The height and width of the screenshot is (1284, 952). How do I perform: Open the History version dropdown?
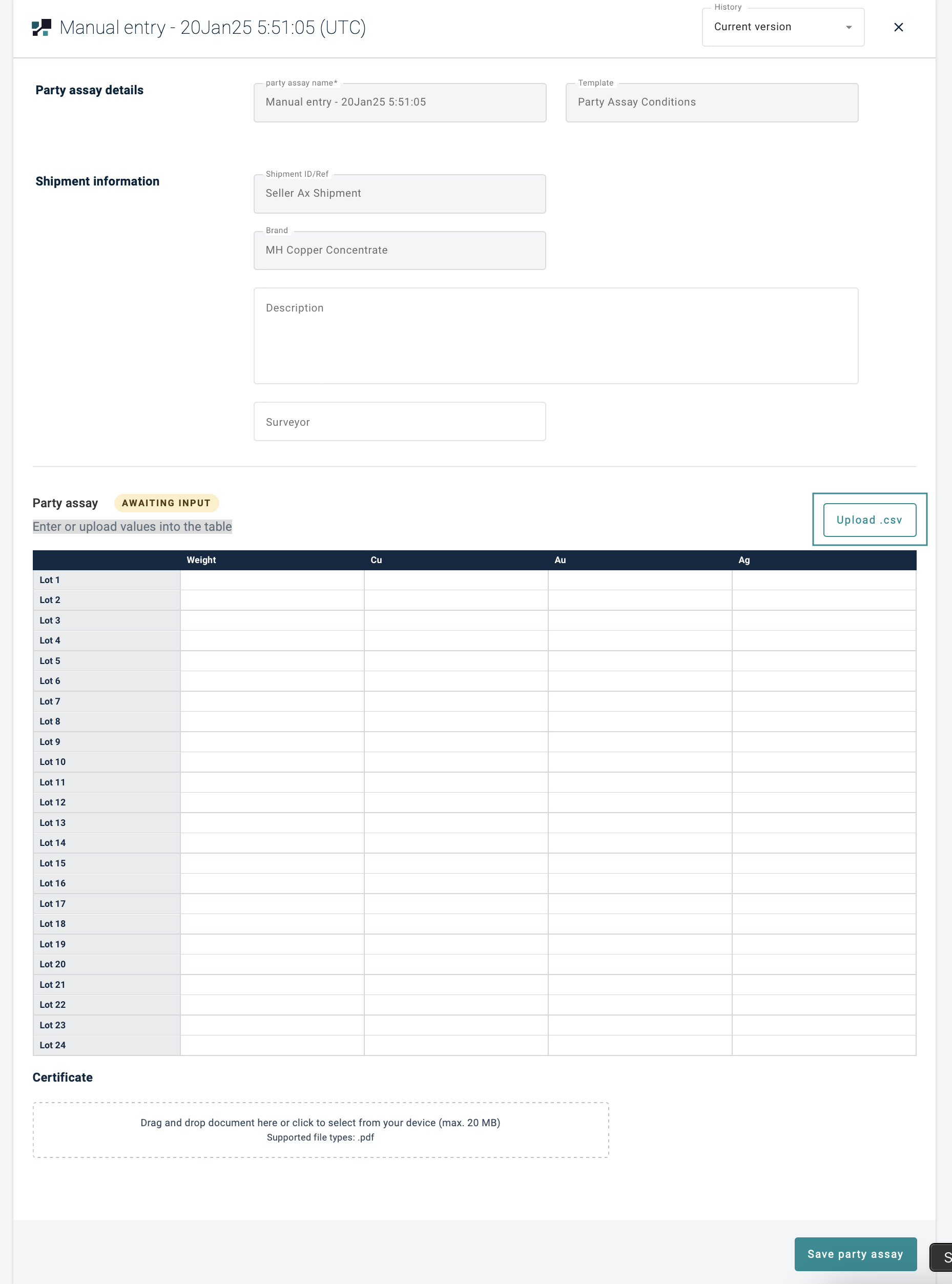click(x=782, y=27)
